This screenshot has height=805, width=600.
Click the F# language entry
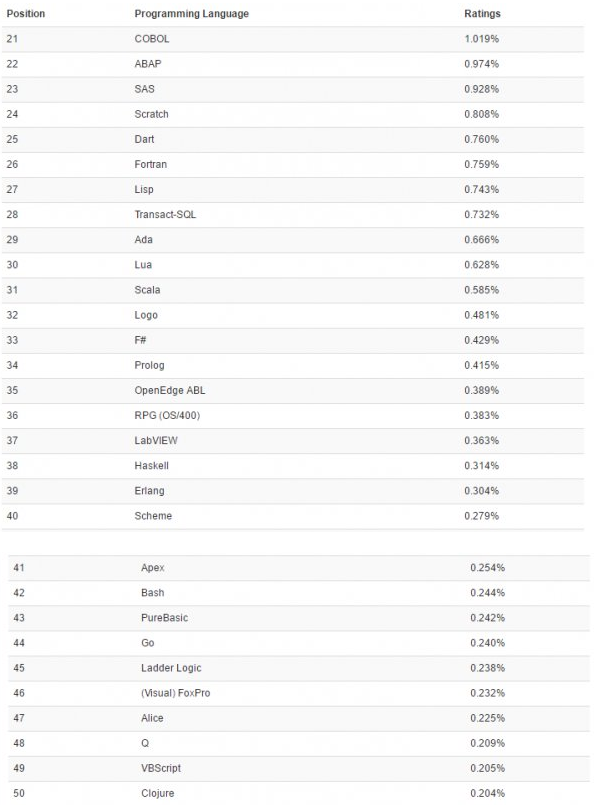tap(141, 340)
